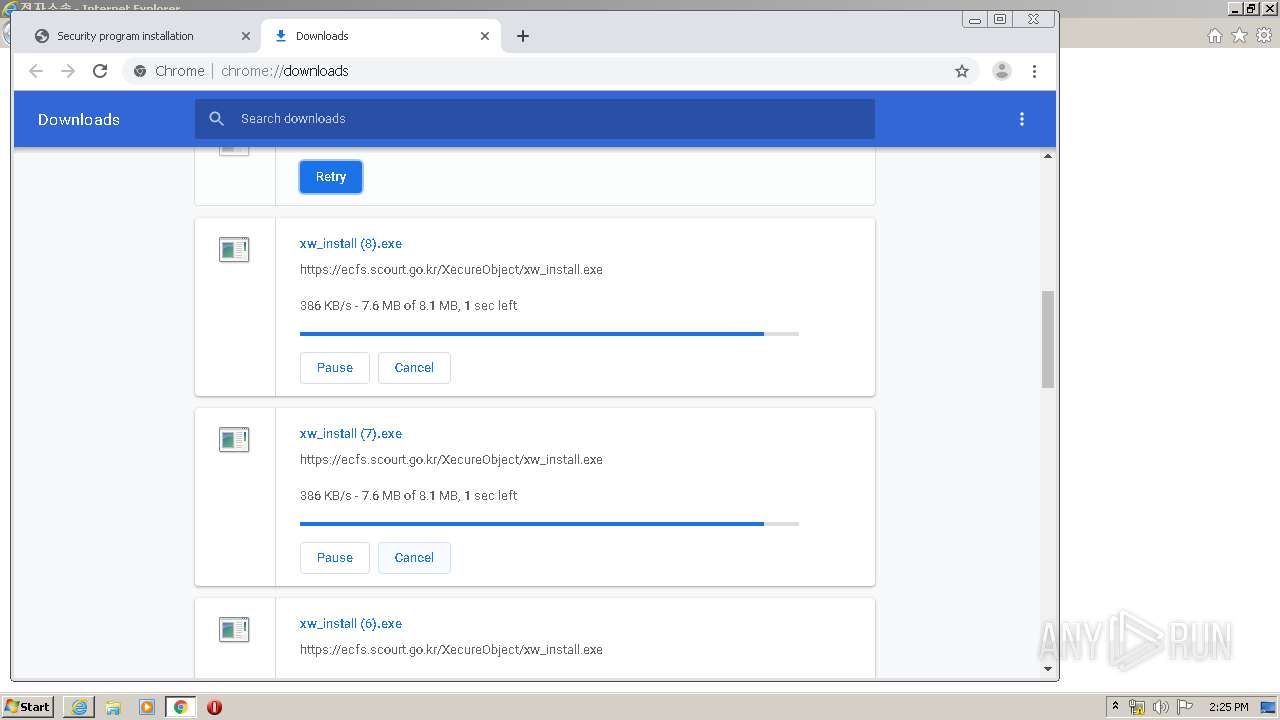Image resolution: width=1280 pixels, height=720 pixels.
Task: Open xw_install (7).exe file link
Action: click(x=351, y=433)
